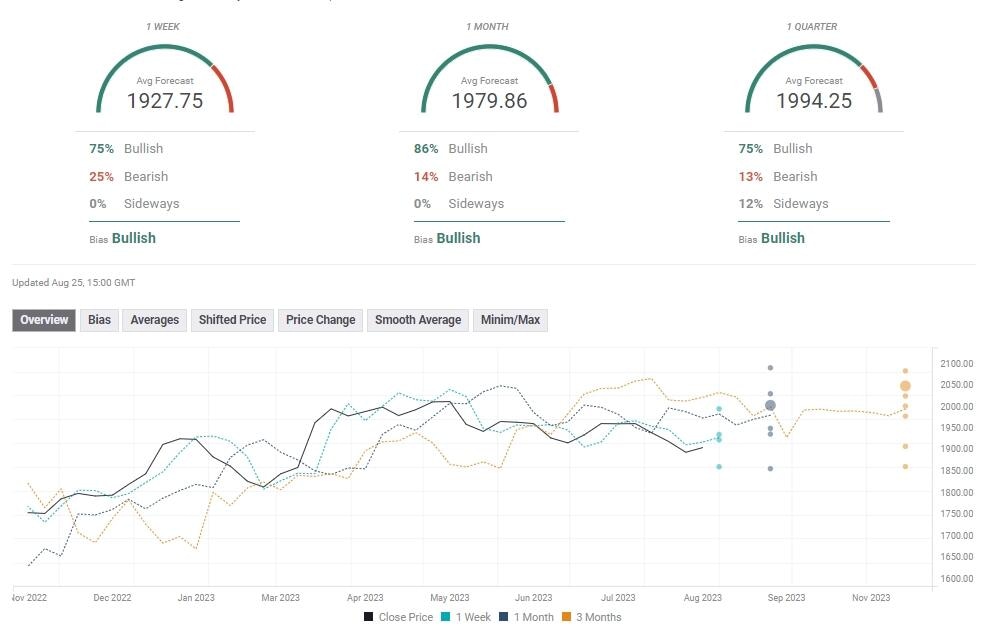Open the Bias tab
The width and height of the screenshot is (990, 636).
[x=100, y=320]
